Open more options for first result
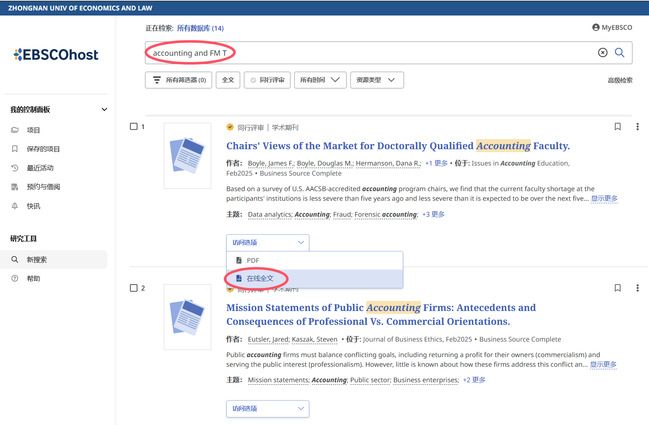The height and width of the screenshot is (425, 649). (637, 127)
